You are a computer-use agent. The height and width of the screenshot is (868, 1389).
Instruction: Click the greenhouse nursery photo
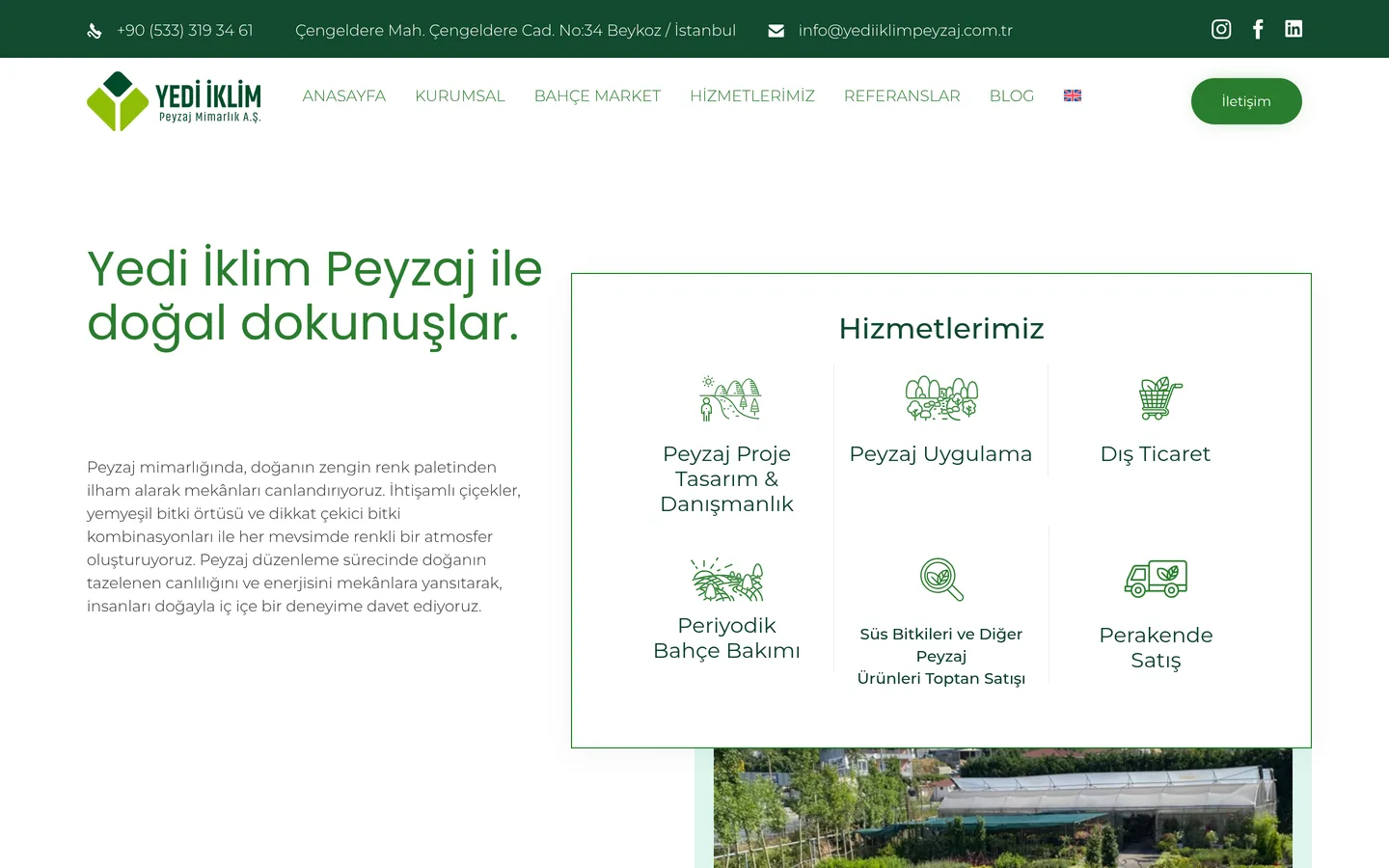(x=1003, y=808)
